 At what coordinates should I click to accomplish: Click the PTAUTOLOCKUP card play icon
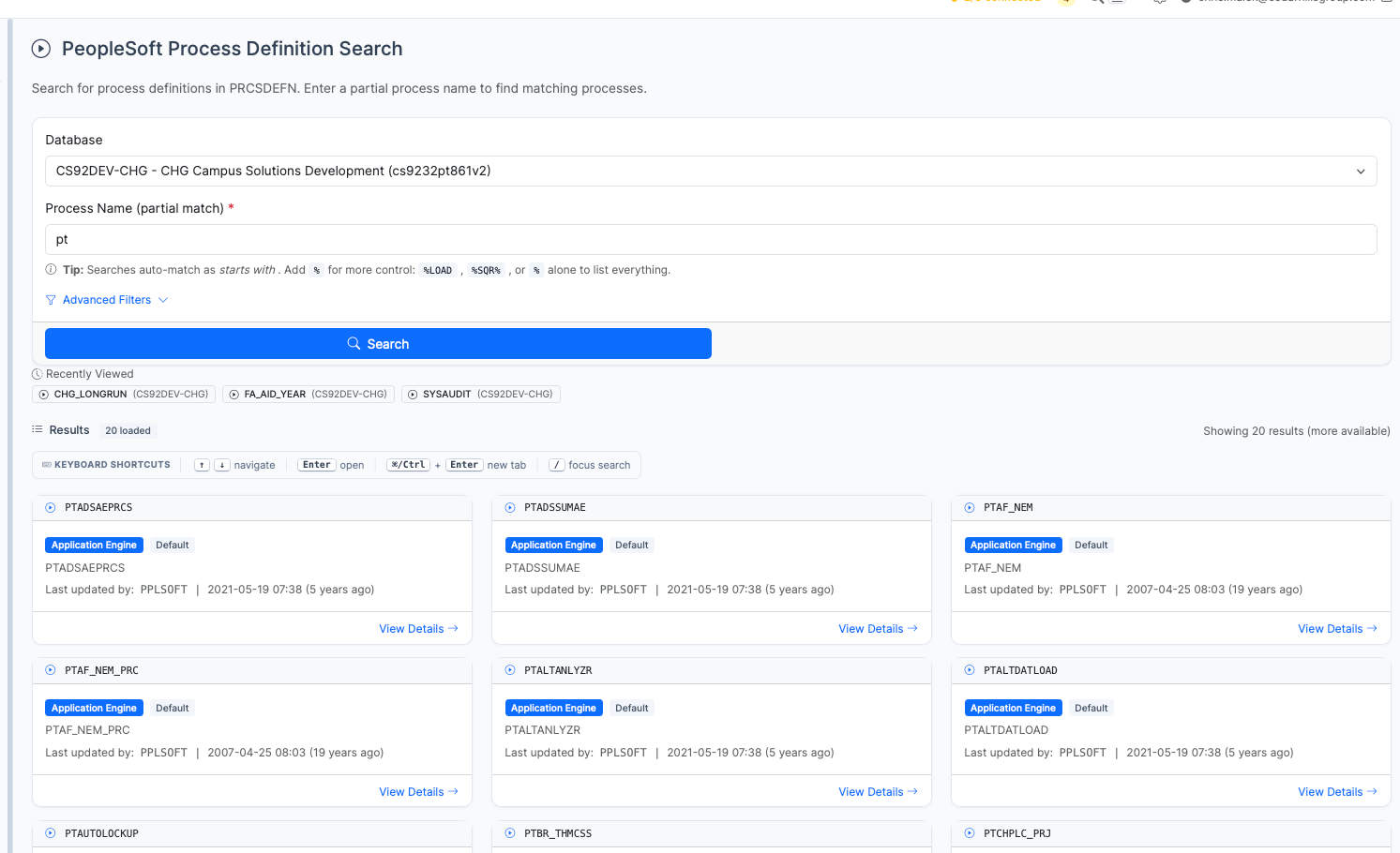[51, 833]
